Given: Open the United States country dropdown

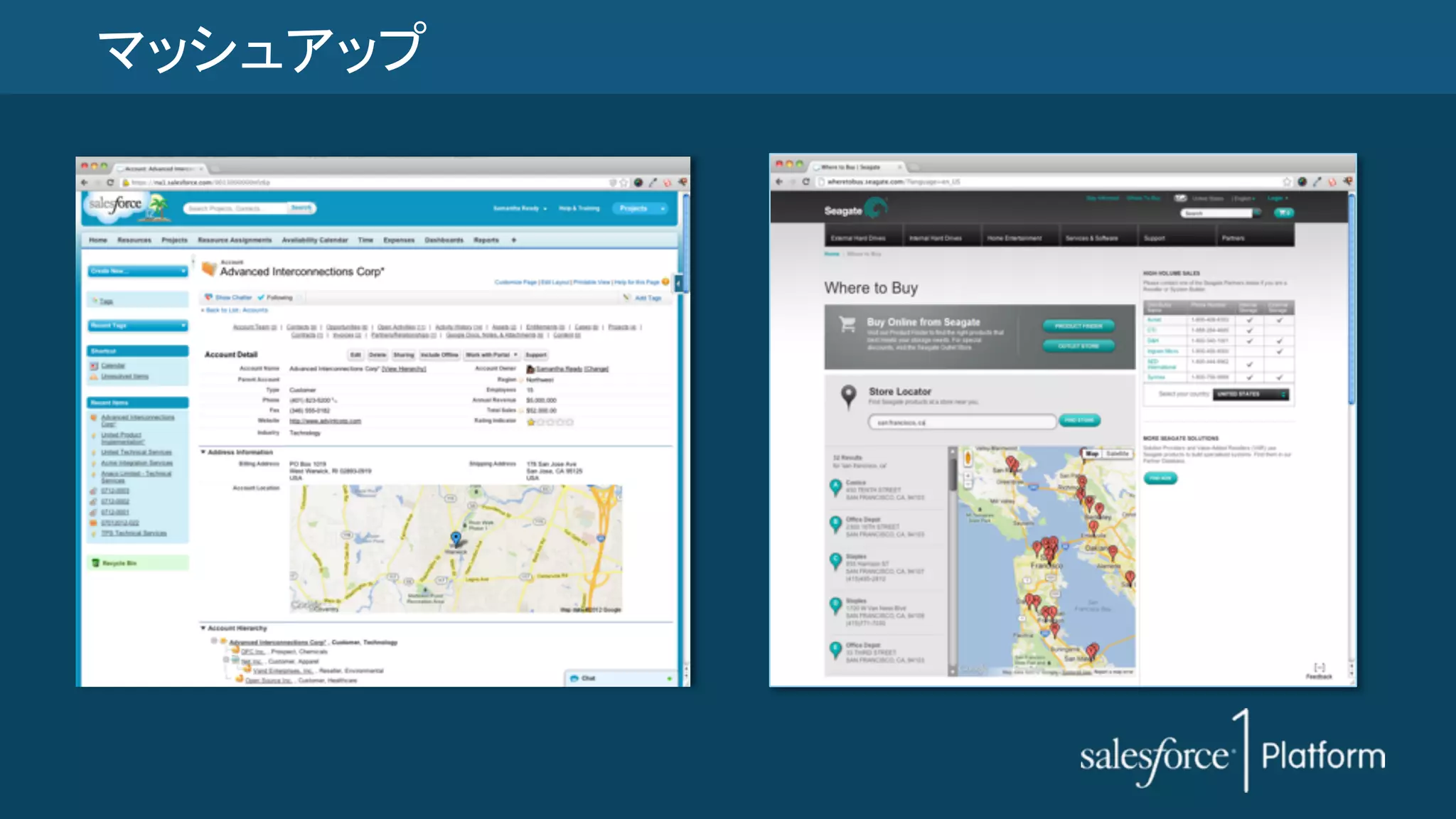Looking at the screenshot, I should (x=1251, y=394).
